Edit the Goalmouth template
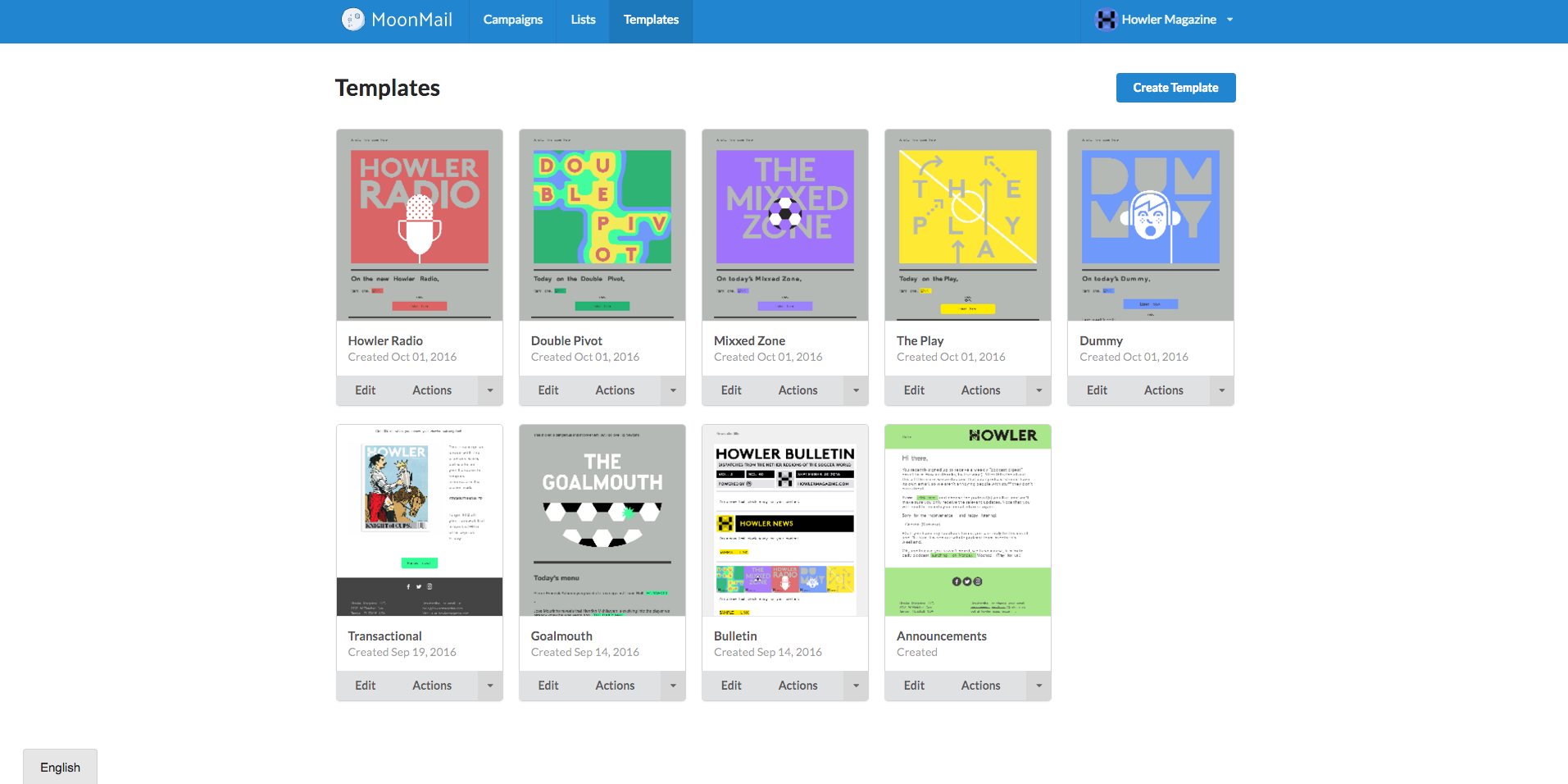Screen dimensions: 1568x784 (x=548, y=686)
